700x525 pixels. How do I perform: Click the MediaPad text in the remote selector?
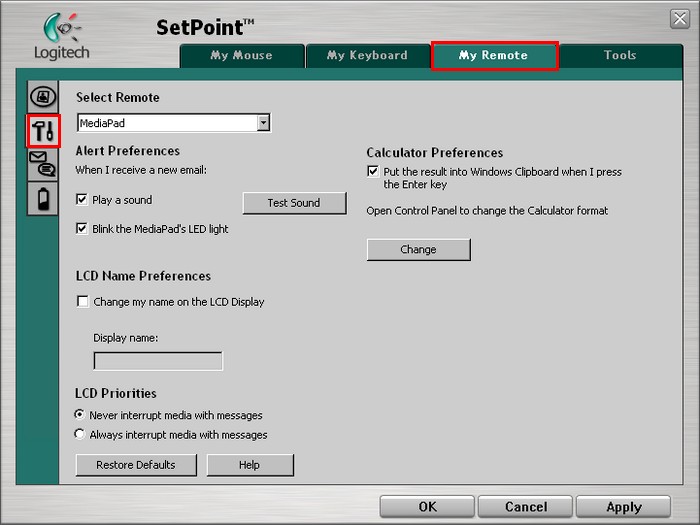click(102, 123)
